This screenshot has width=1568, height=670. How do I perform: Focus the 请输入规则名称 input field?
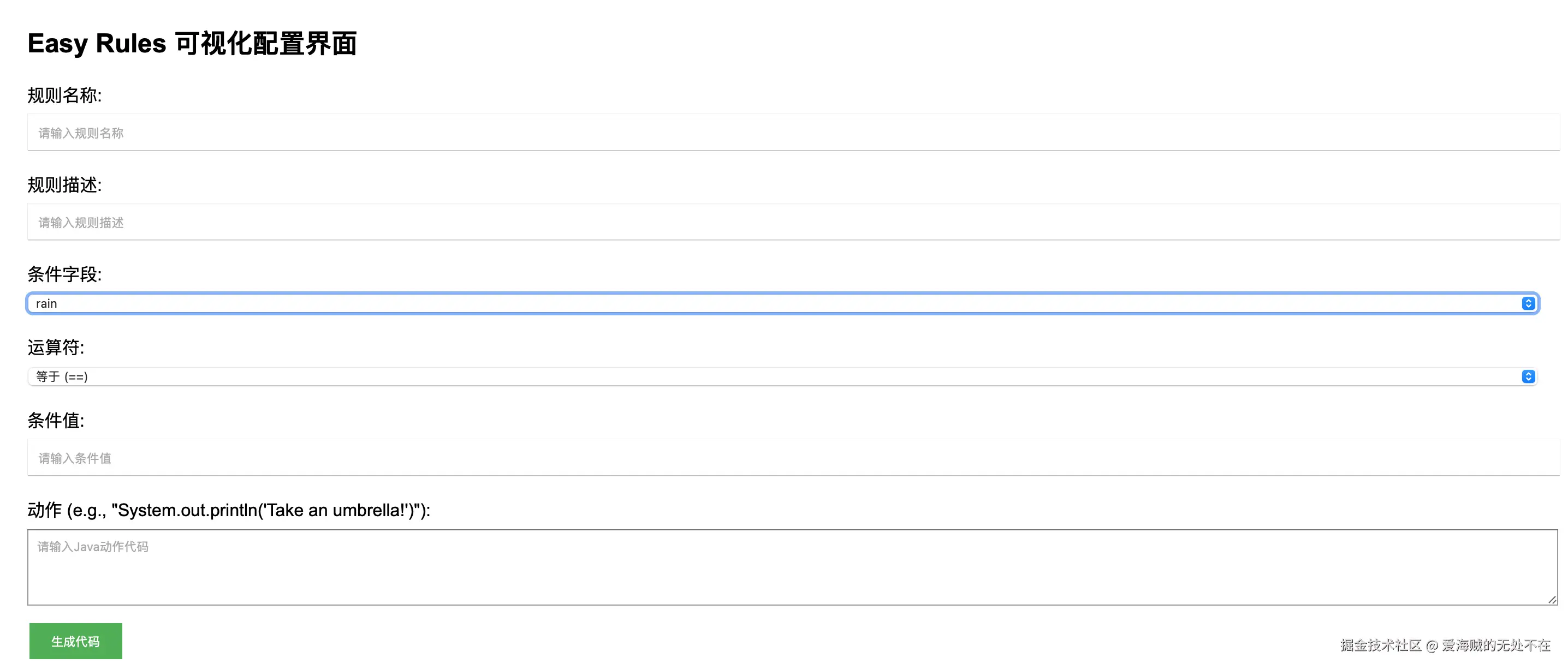point(791,133)
